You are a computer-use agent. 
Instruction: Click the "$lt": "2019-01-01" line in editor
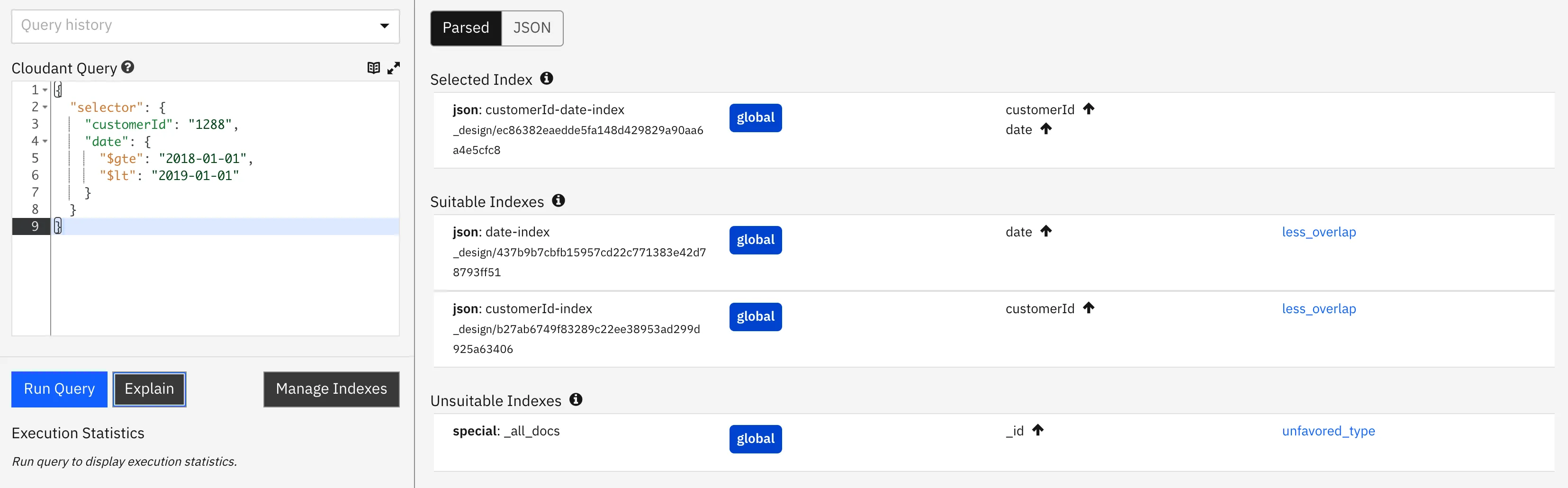point(169,175)
